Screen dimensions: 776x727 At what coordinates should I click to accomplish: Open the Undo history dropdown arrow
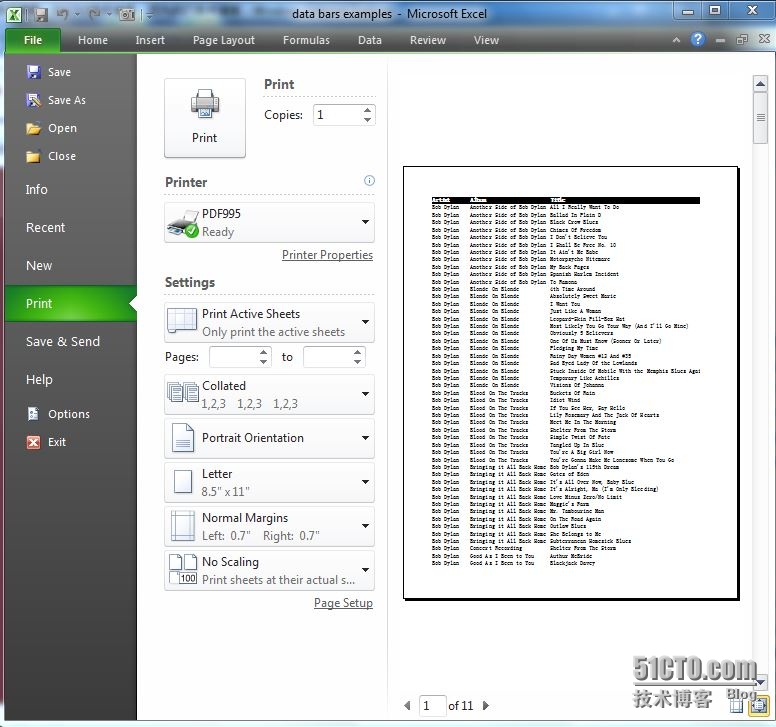coord(77,14)
